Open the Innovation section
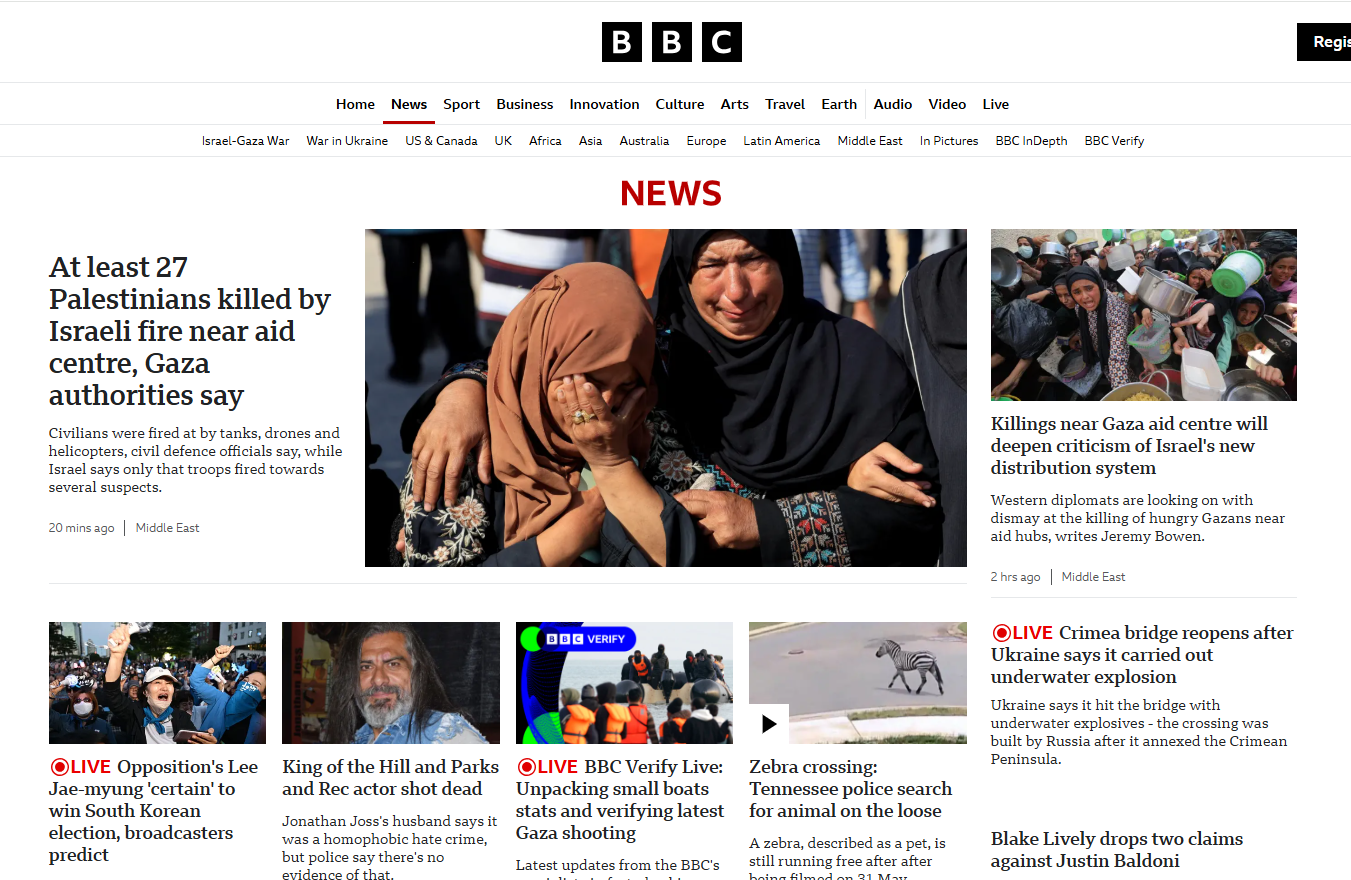 604,104
